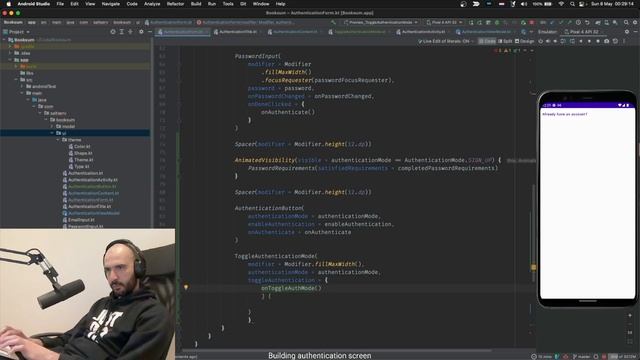Open the run configuration dropdown
Image resolution: width=640 pixels, height=360 pixels.
(380, 22)
